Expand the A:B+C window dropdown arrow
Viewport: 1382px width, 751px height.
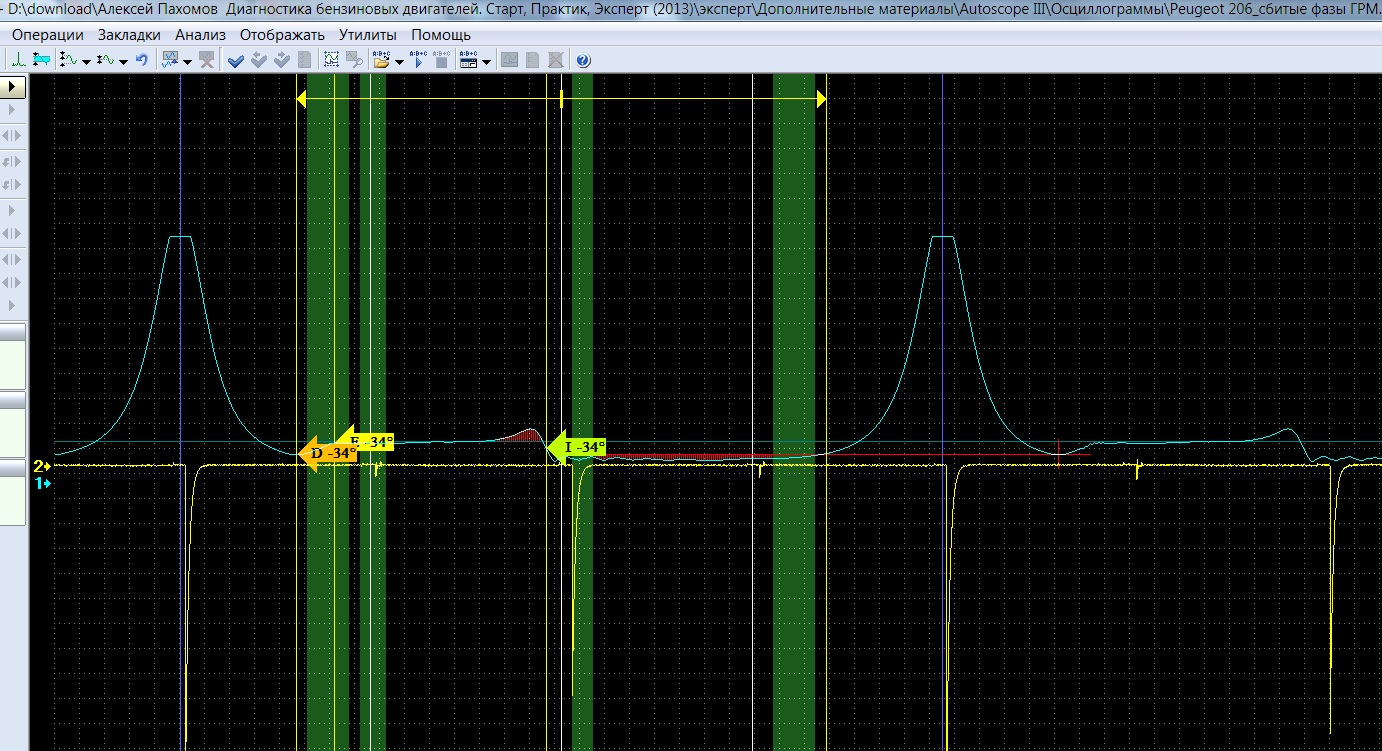coord(486,62)
